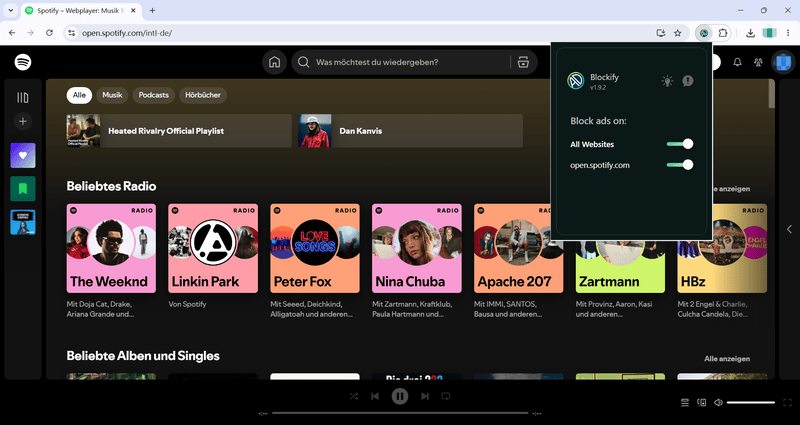Toggle repeat mode
The height and width of the screenshot is (425, 800).
point(446,396)
